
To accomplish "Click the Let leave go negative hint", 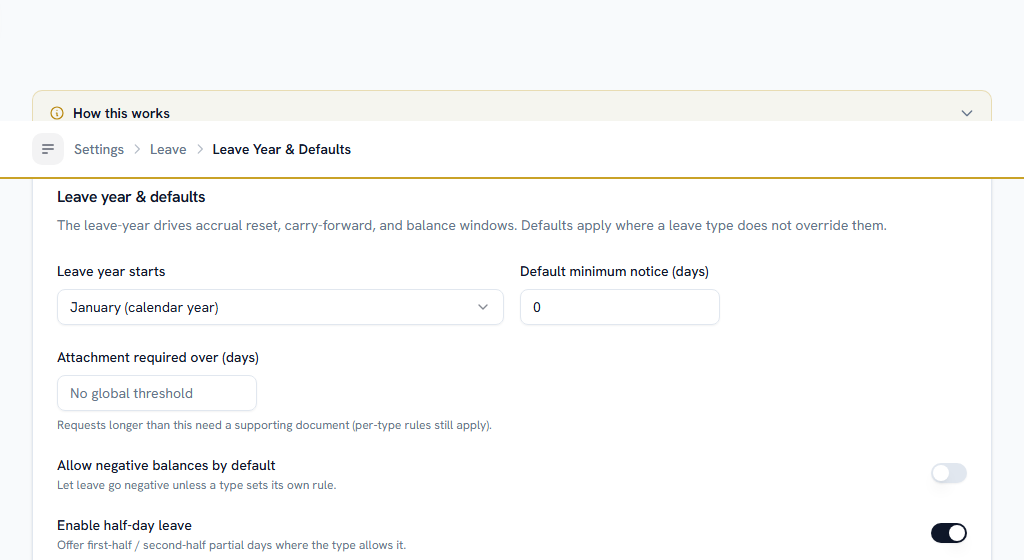I will pyautogui.click(x=196, y=485).
